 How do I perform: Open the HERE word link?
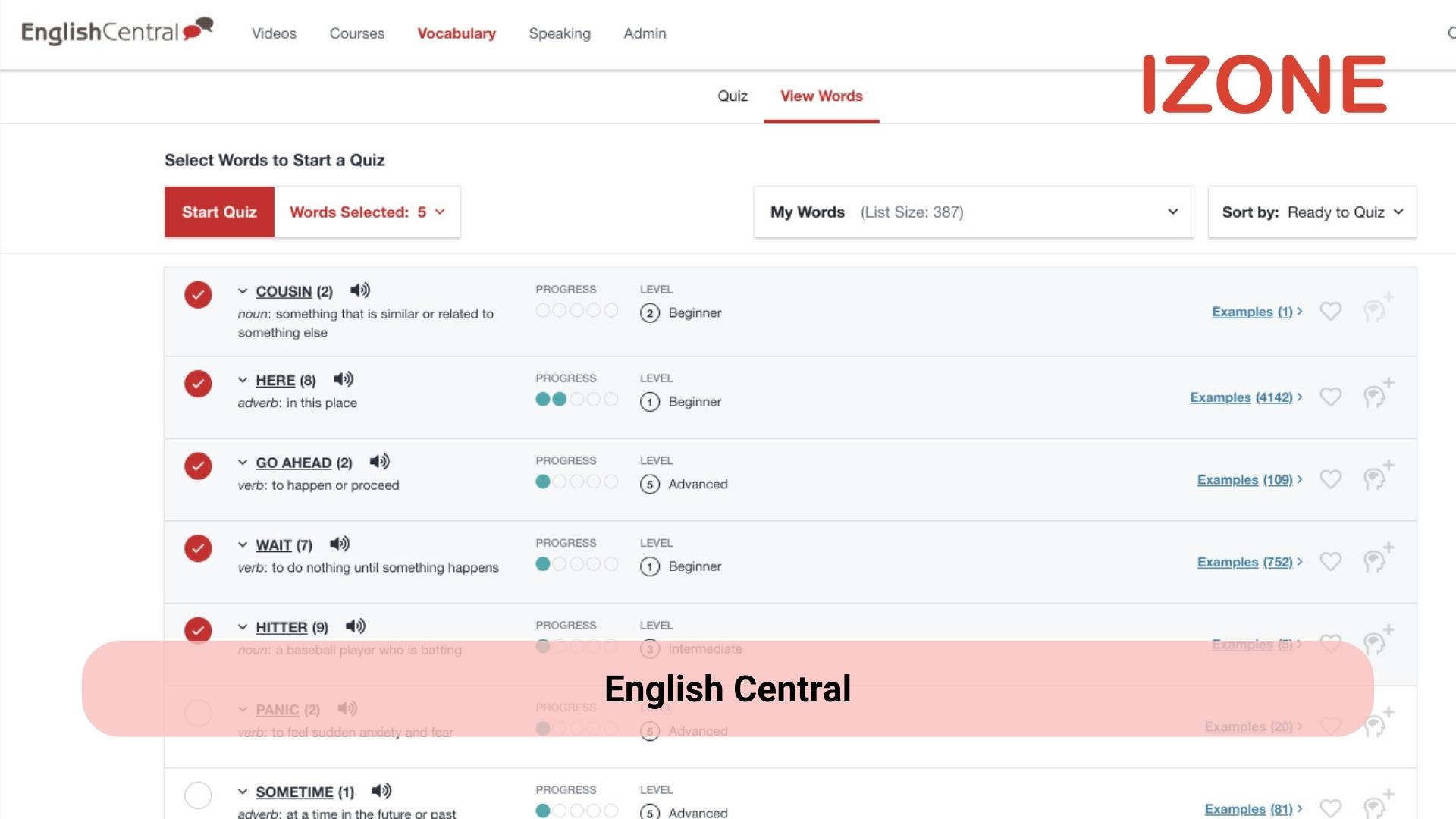pos(275,380)
